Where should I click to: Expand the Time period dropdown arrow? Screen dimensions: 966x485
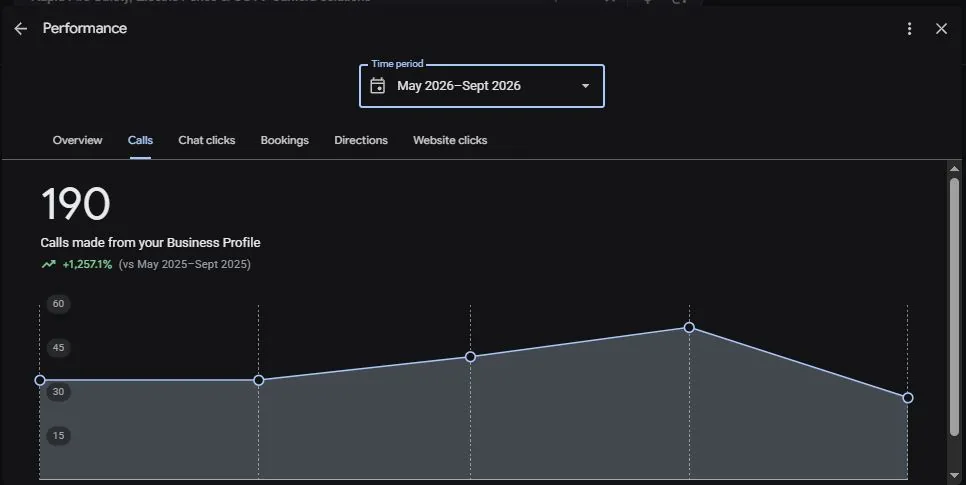coord(585,86)
